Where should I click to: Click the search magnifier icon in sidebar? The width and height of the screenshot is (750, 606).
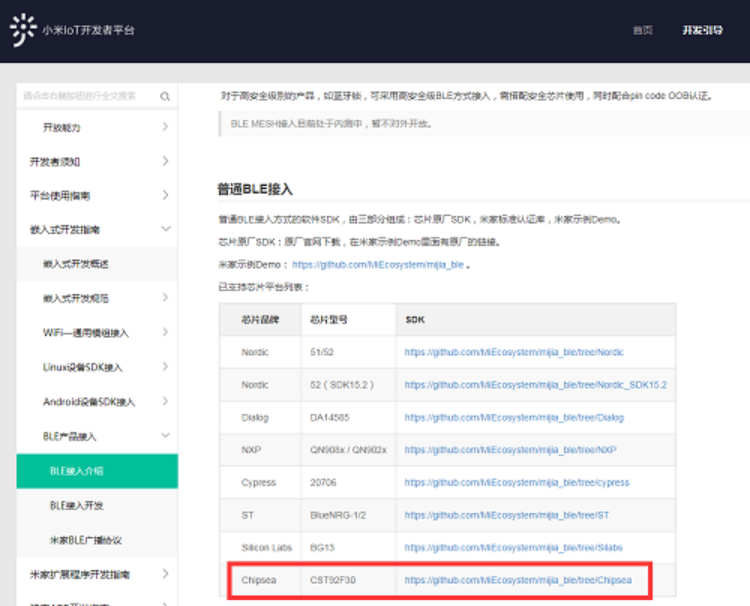(x=165, y=97)
